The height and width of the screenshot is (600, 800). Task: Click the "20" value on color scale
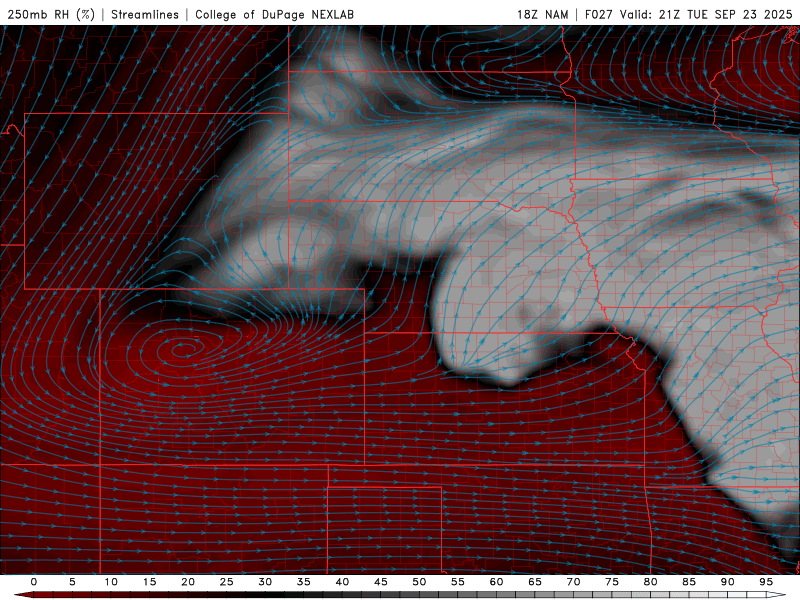pyautogui.click(x=188, y=582)
